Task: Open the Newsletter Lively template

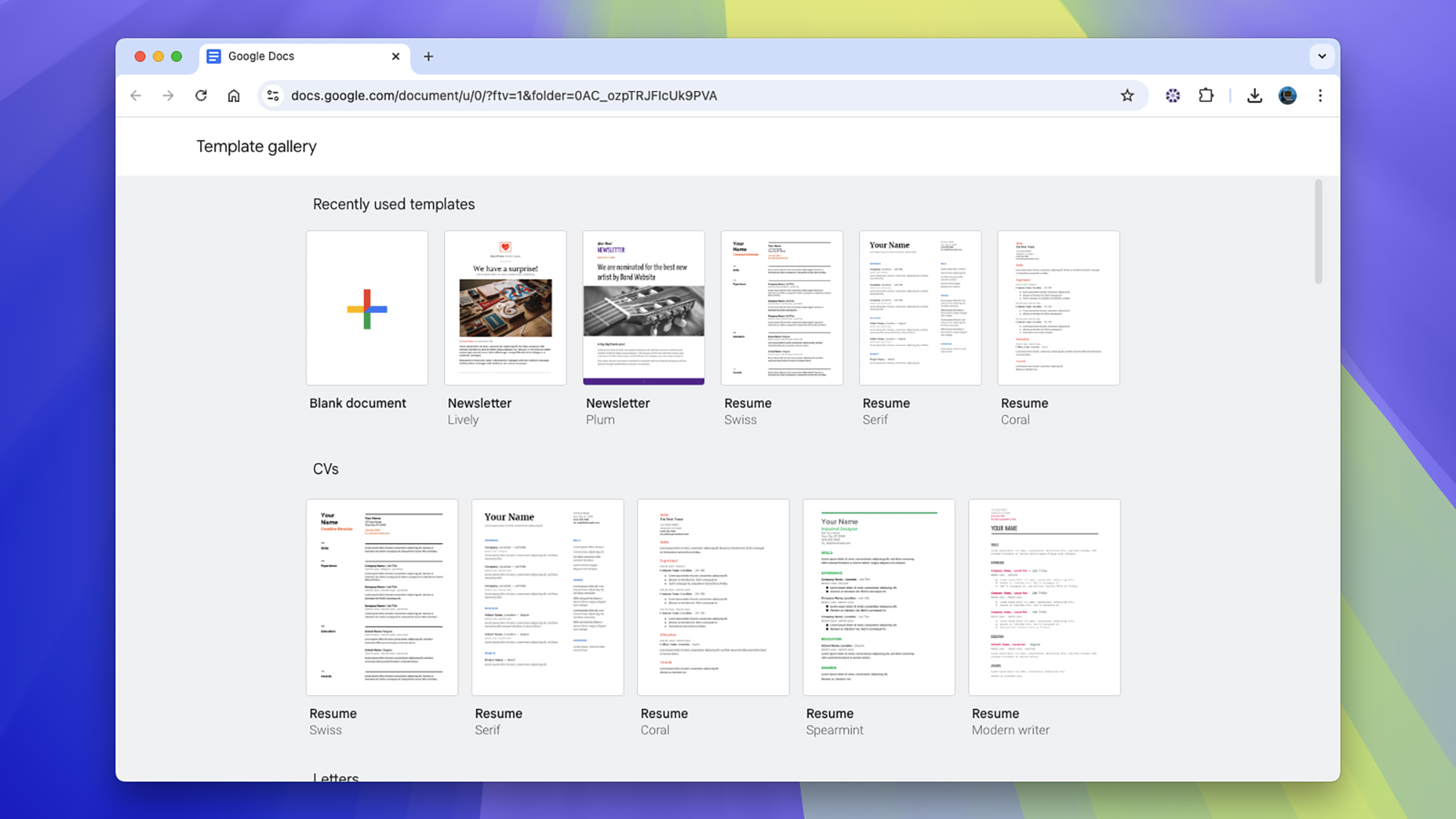Action: 505,307
